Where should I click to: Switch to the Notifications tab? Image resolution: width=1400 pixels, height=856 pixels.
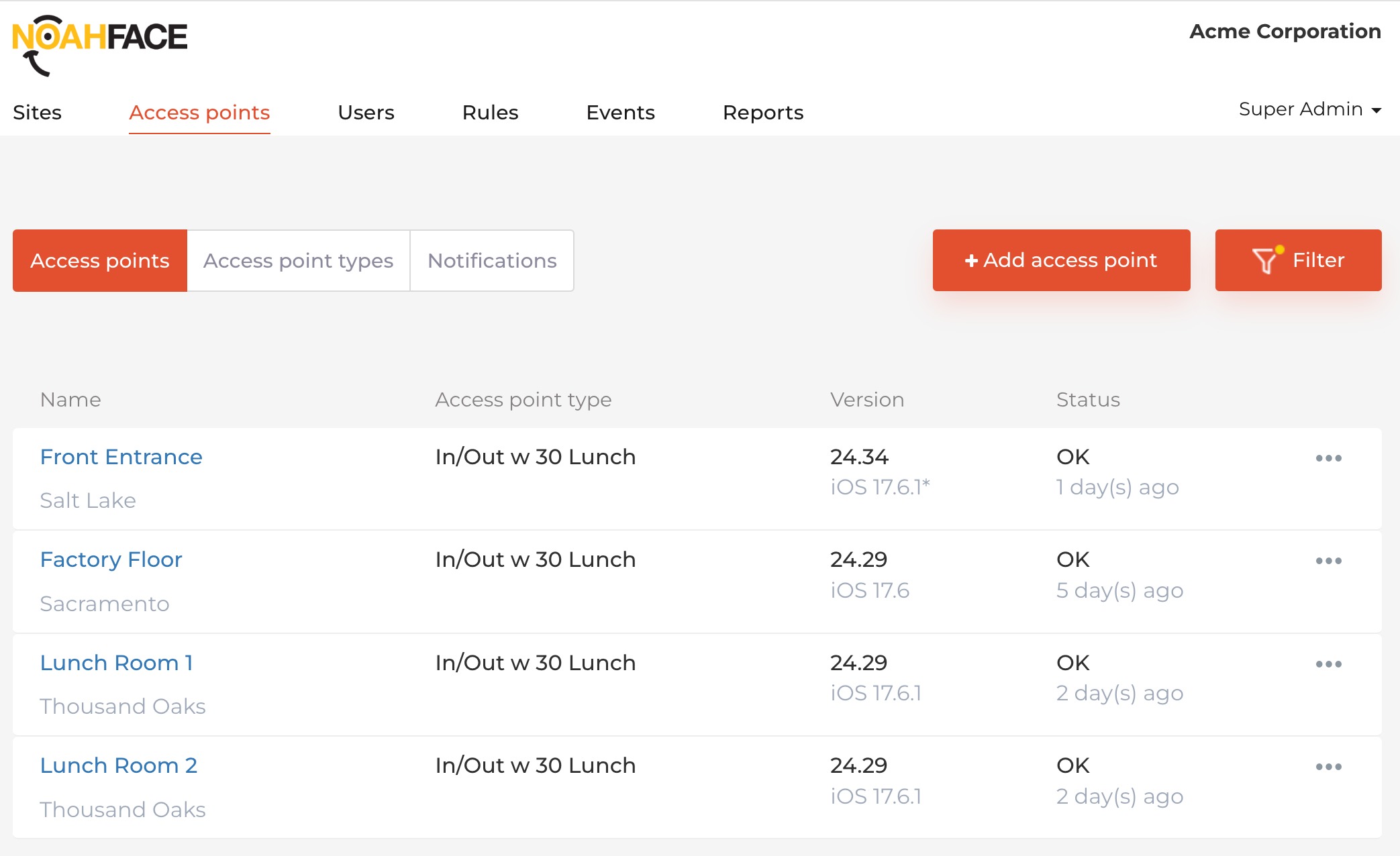click(492, 260)
